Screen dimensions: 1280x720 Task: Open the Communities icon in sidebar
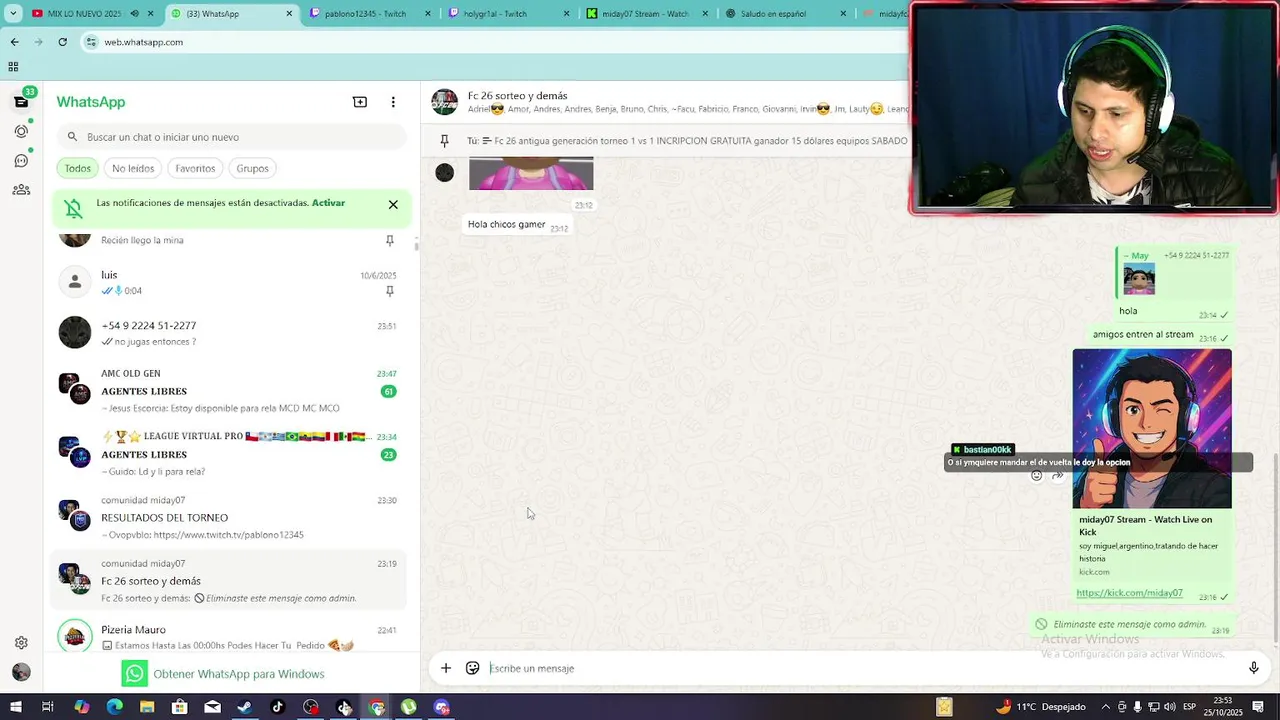[21, 190]
